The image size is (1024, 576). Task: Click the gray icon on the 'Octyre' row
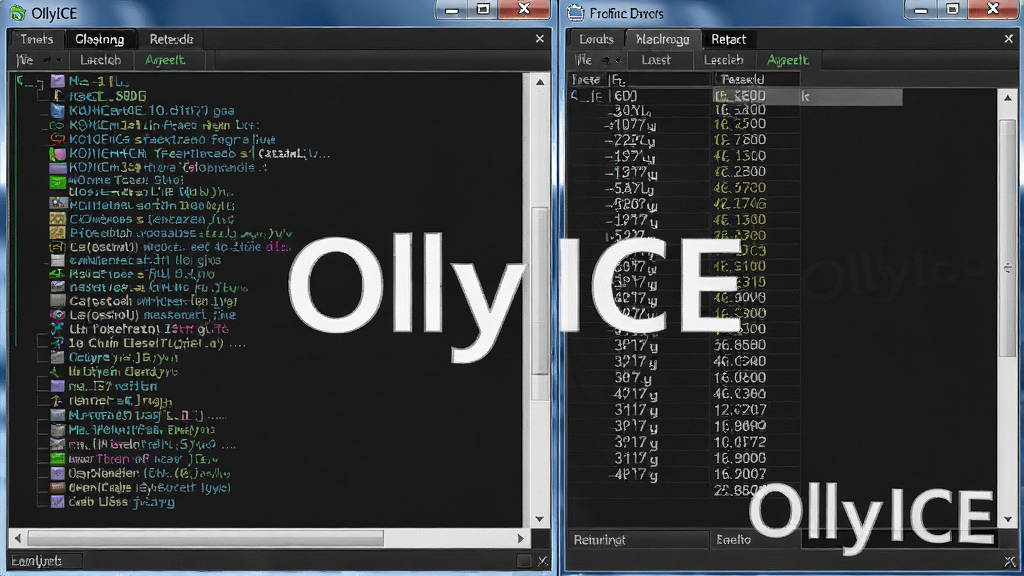tap(57, 357)
